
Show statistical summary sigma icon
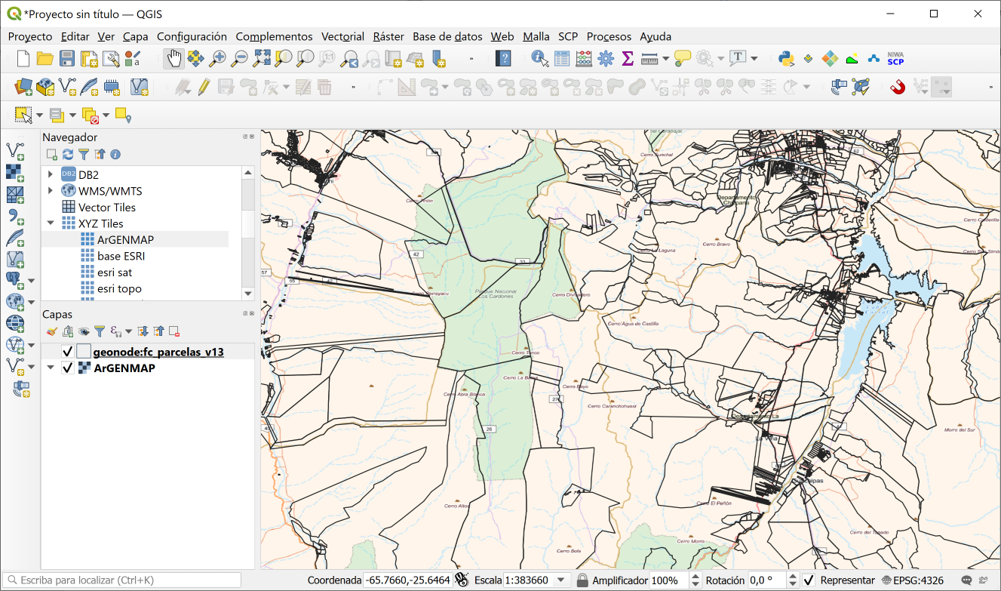628,59
